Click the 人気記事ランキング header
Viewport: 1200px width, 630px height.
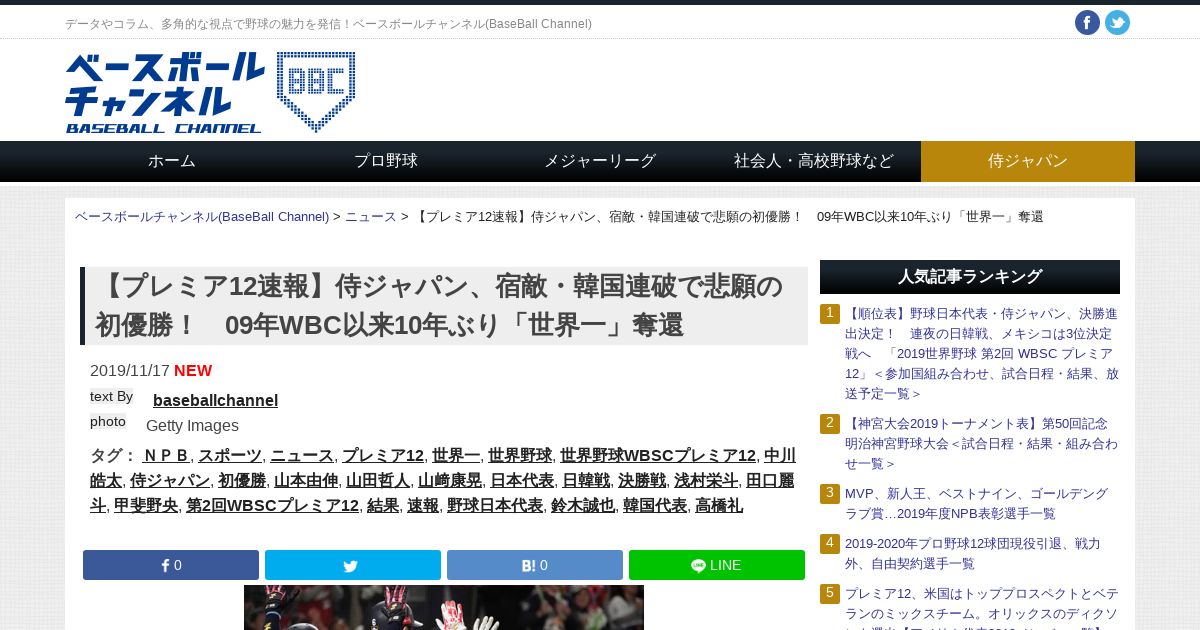pos(970,277)
